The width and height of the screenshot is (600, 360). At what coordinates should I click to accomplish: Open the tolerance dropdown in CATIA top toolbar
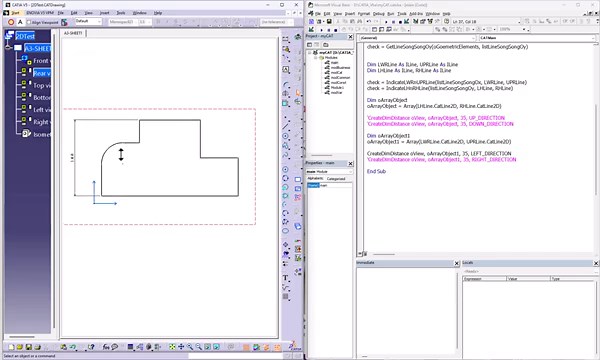pos(277,22)
